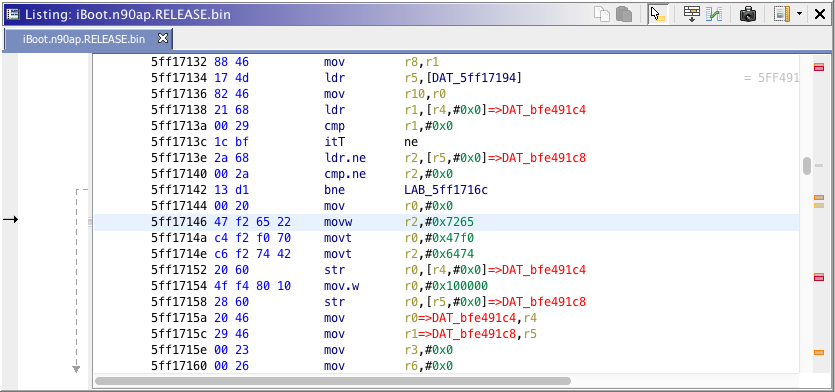Viewport: 835px width, 392px height.
Task: Toggle mouse hover popups cursor icon
Action: tap(658, 14)
